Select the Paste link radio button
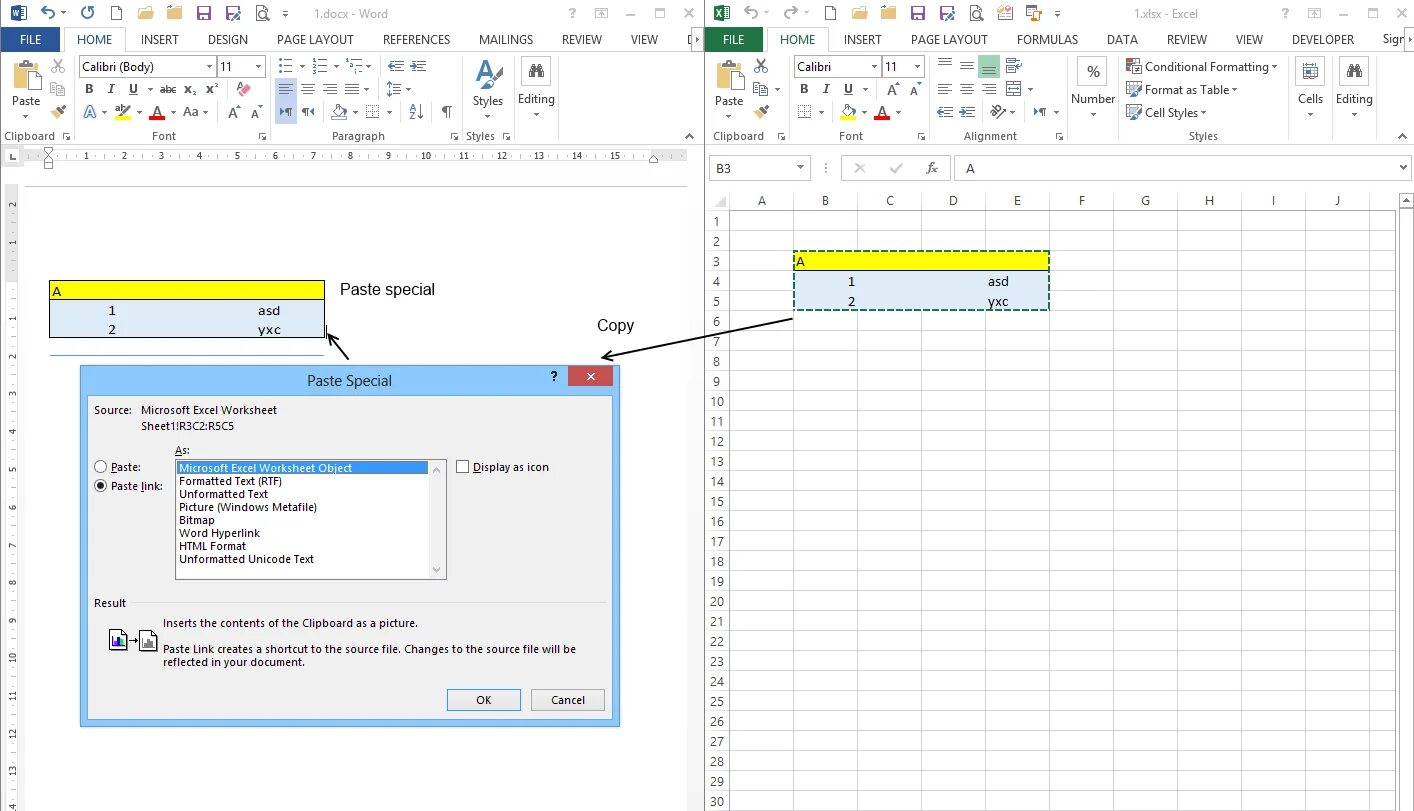The image size is (1414, 811). (x=101, y=486)
